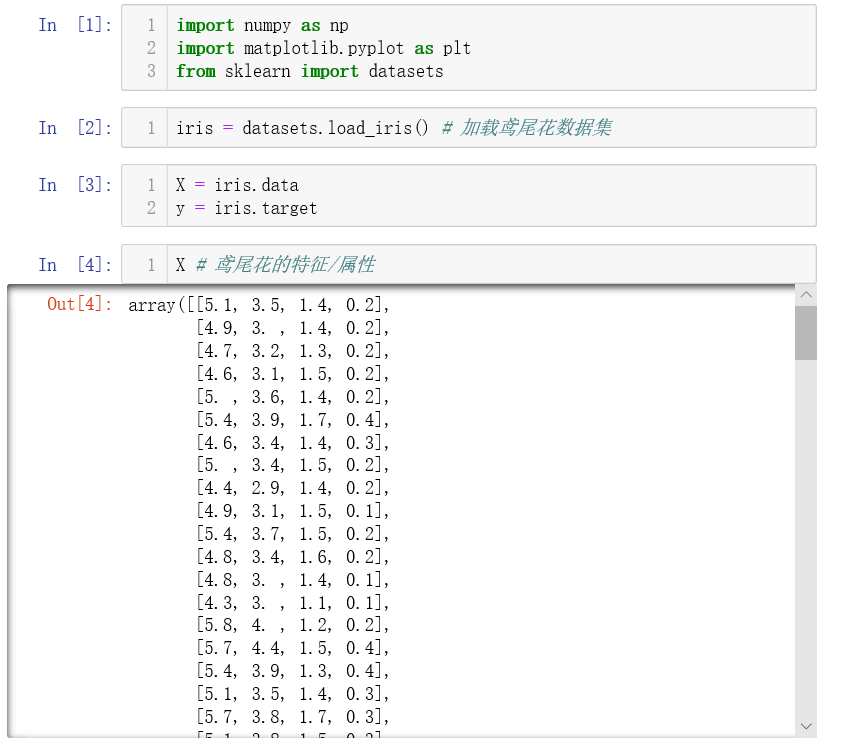Click the 'In [1]:' prompt label
Screen dimensions: 841x746
coord(75,25)
